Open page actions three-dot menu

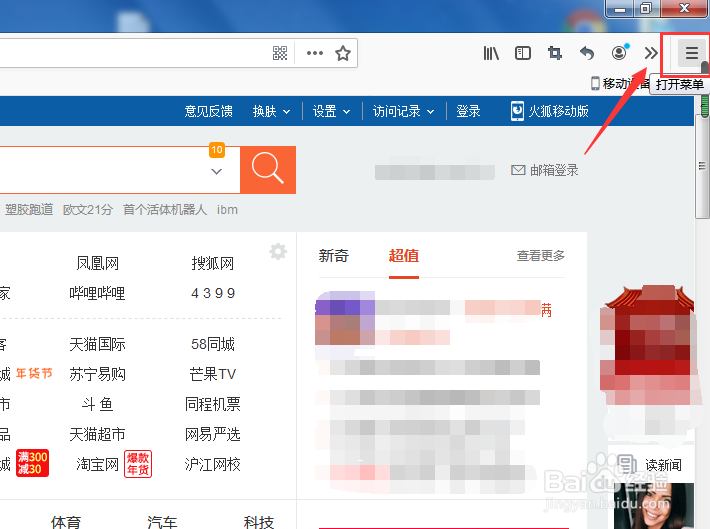tap(315, 53)
